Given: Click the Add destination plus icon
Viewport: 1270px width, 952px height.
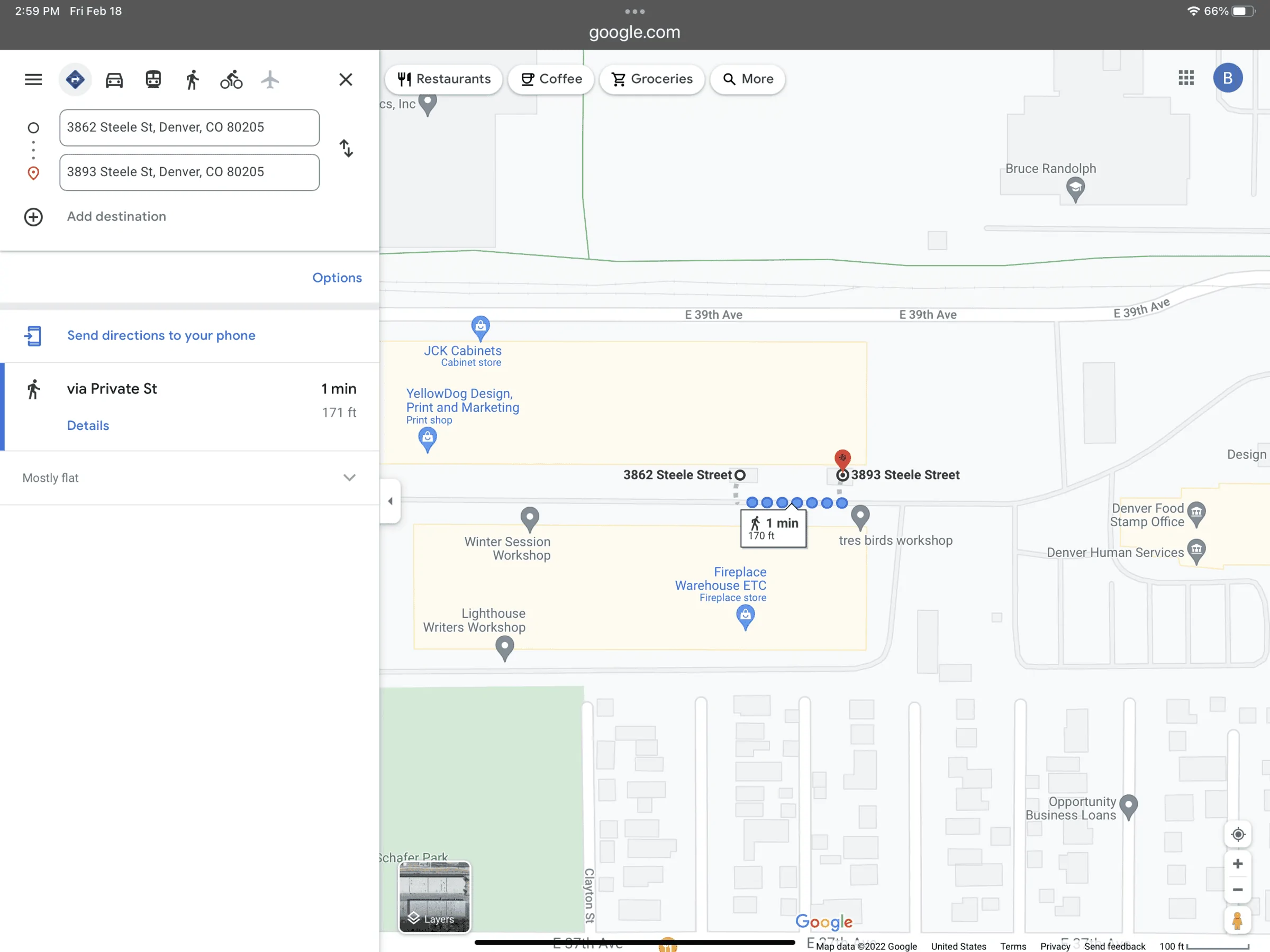Looking at the screenshot, I should click(x=33, y=217).
